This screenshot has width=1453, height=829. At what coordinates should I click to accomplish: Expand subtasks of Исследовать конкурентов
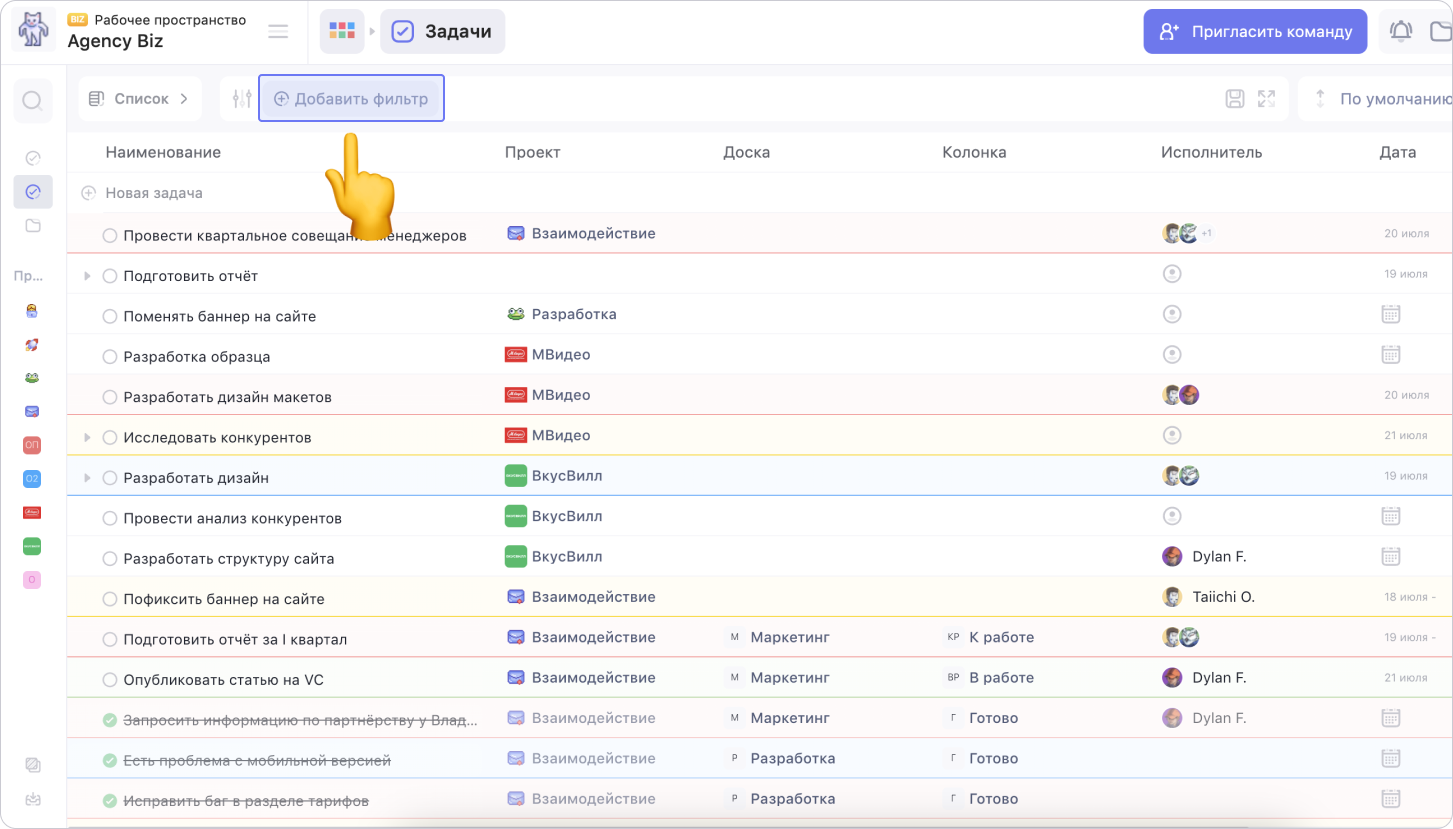[87, 437]
